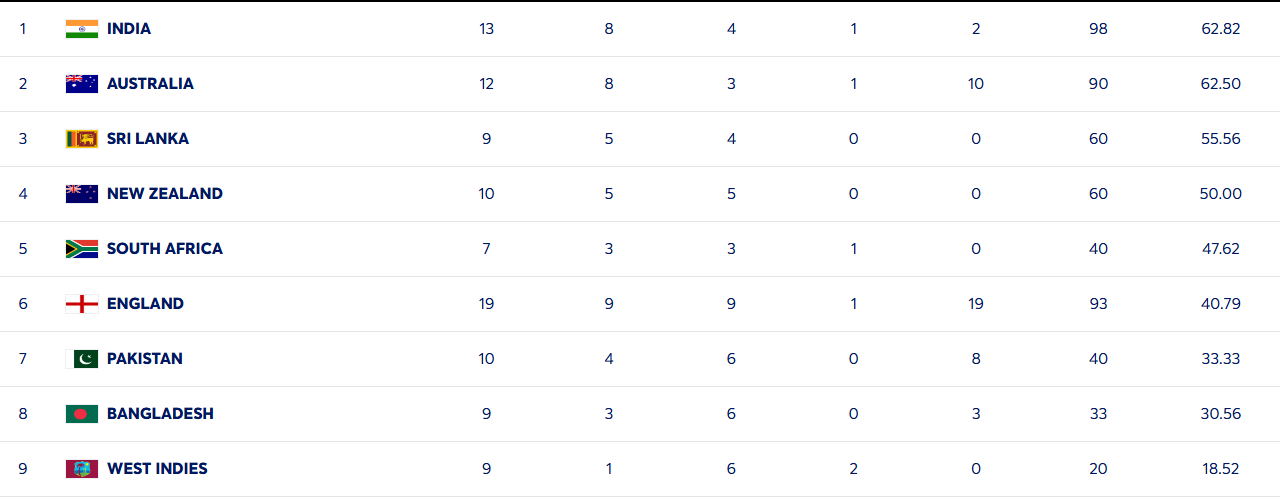Click the Pakistan flag icon
Screen dimensions: 1280x499
point(82,359)
